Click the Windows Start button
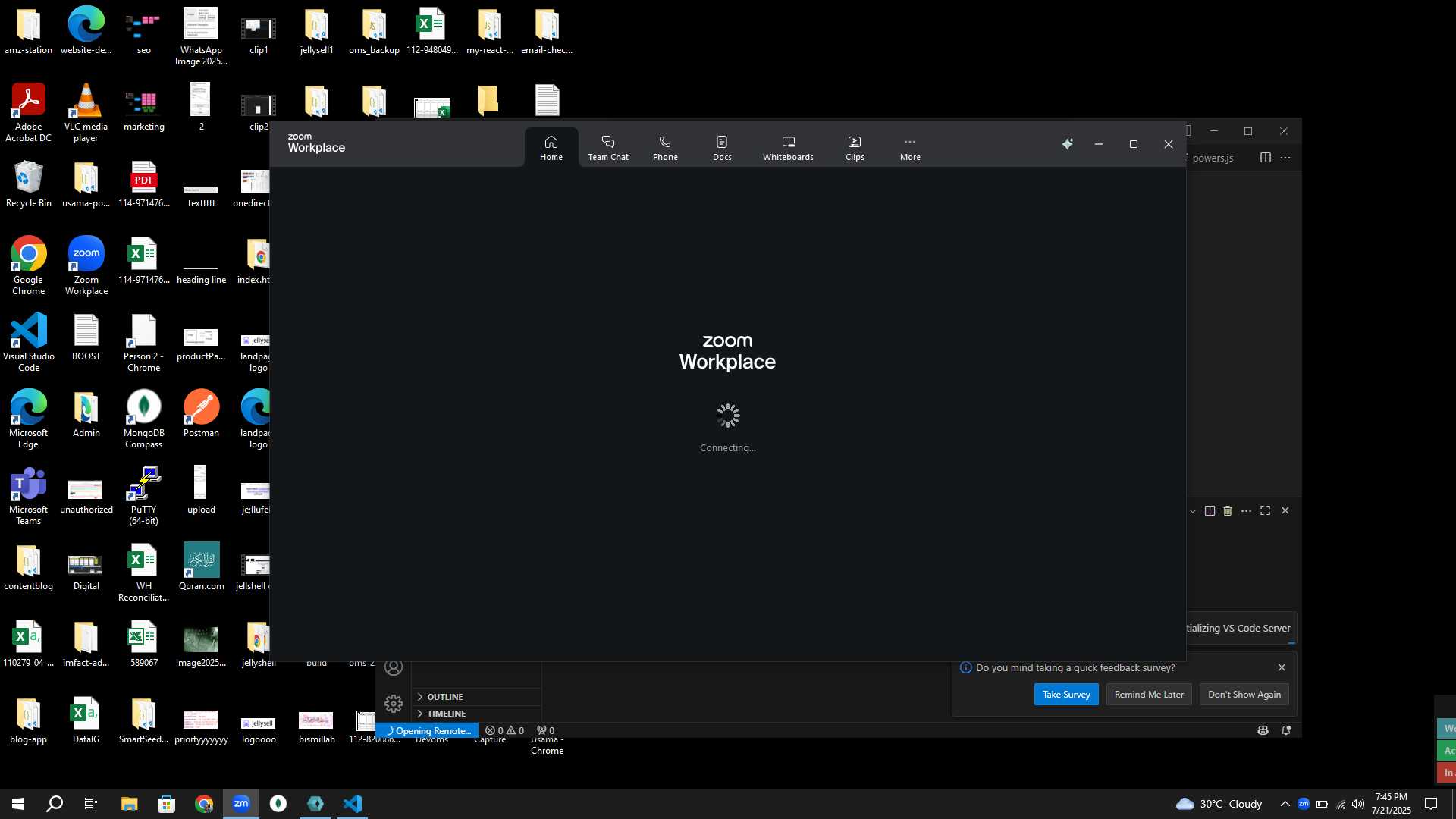The image size is (1456, 819). click(x=18, y=804)
